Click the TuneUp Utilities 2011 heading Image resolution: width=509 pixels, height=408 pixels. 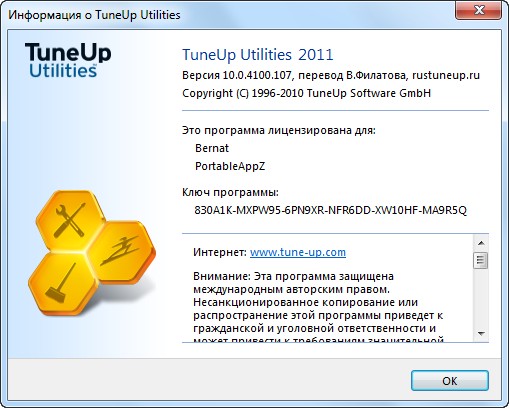coord(258,55)
